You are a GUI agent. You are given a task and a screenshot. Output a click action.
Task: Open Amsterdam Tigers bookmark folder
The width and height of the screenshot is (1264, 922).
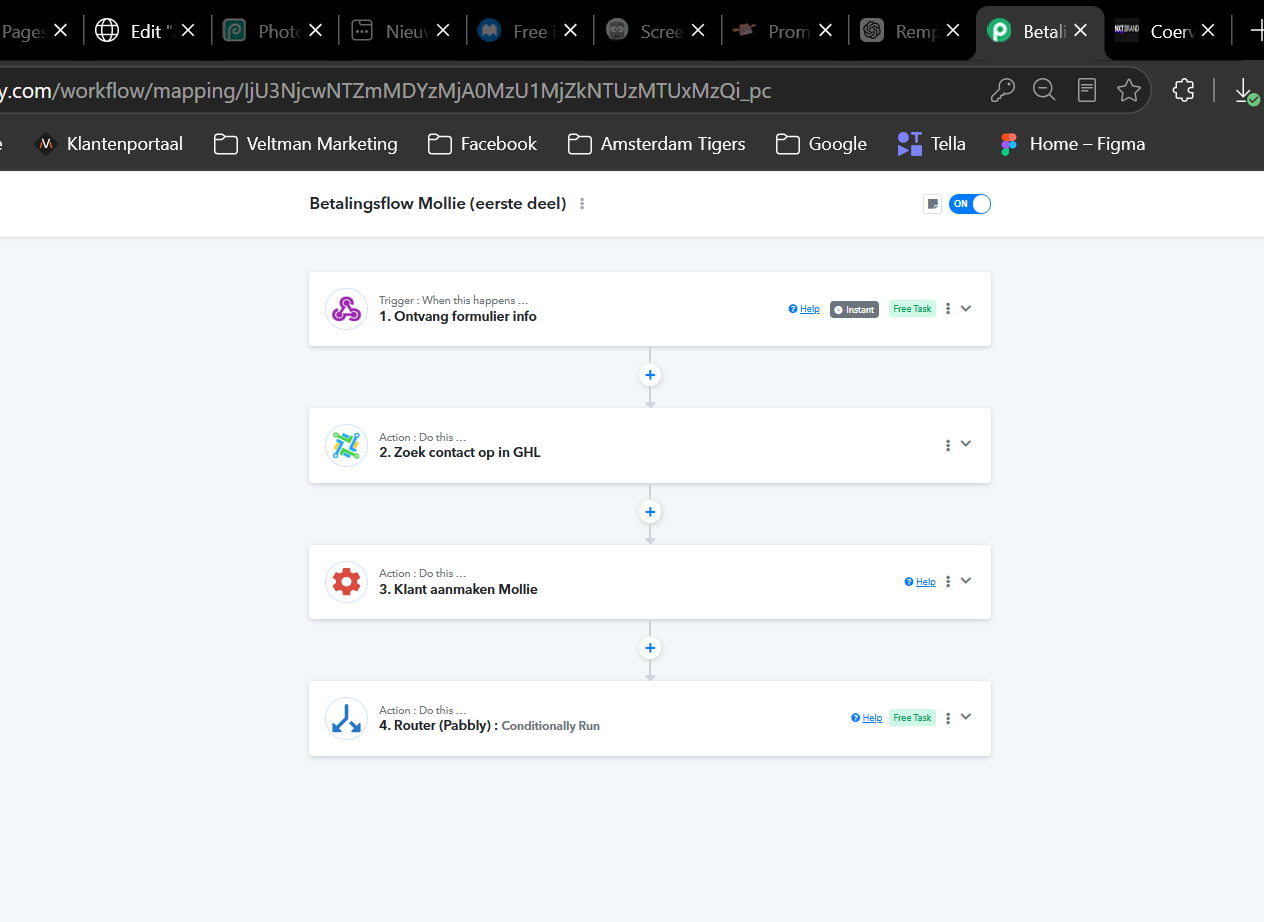coord(657,144)
